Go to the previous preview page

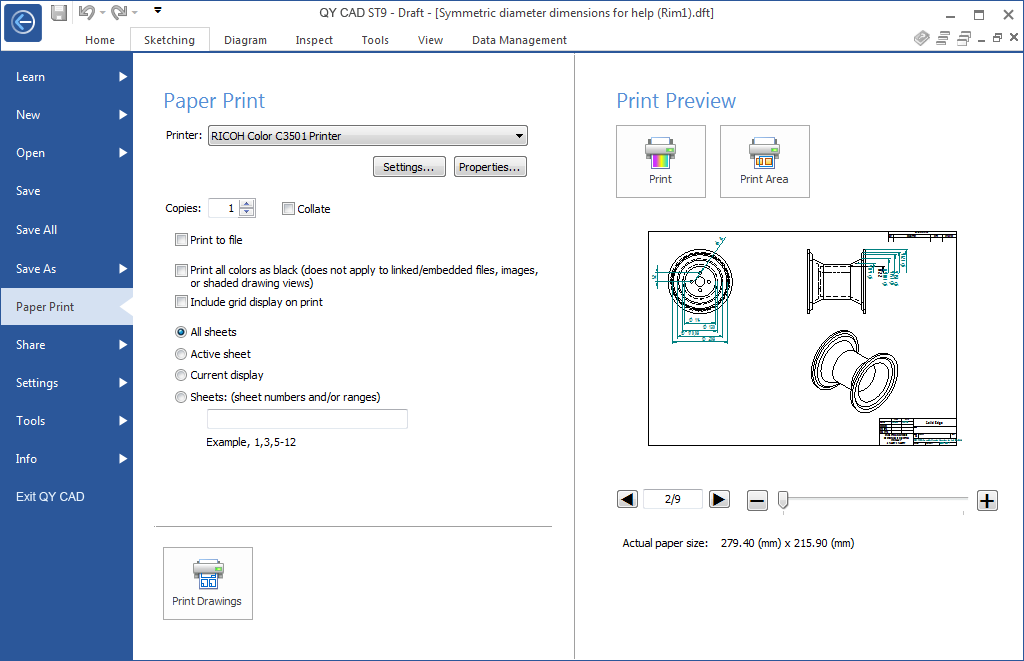(x=627, y=499)
